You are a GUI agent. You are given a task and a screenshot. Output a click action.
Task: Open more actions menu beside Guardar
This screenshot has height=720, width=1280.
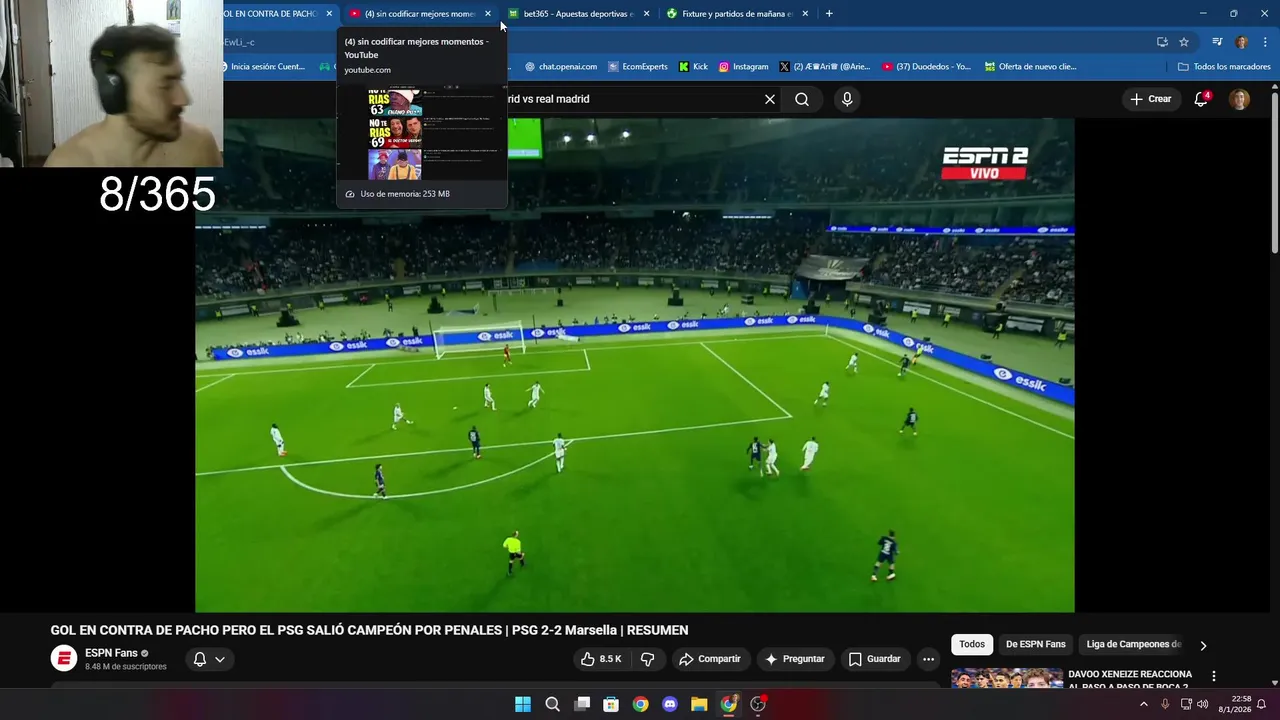[x=928, y=659]
